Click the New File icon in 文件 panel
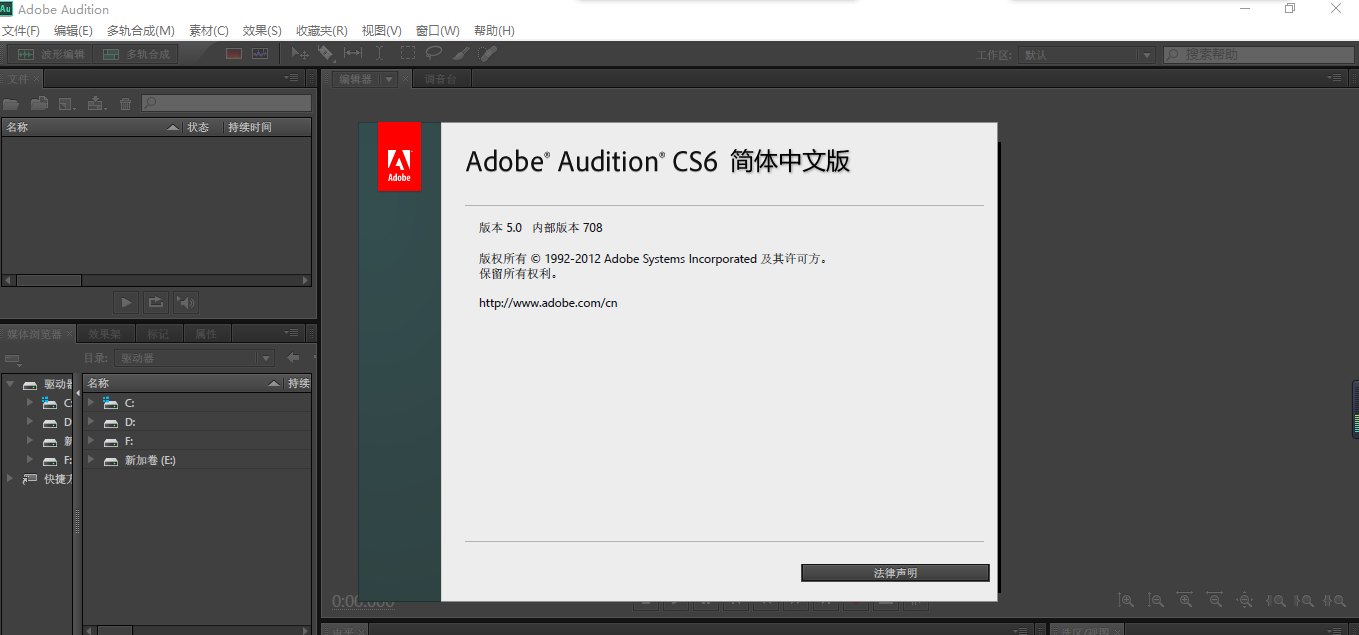 point(67,103)
